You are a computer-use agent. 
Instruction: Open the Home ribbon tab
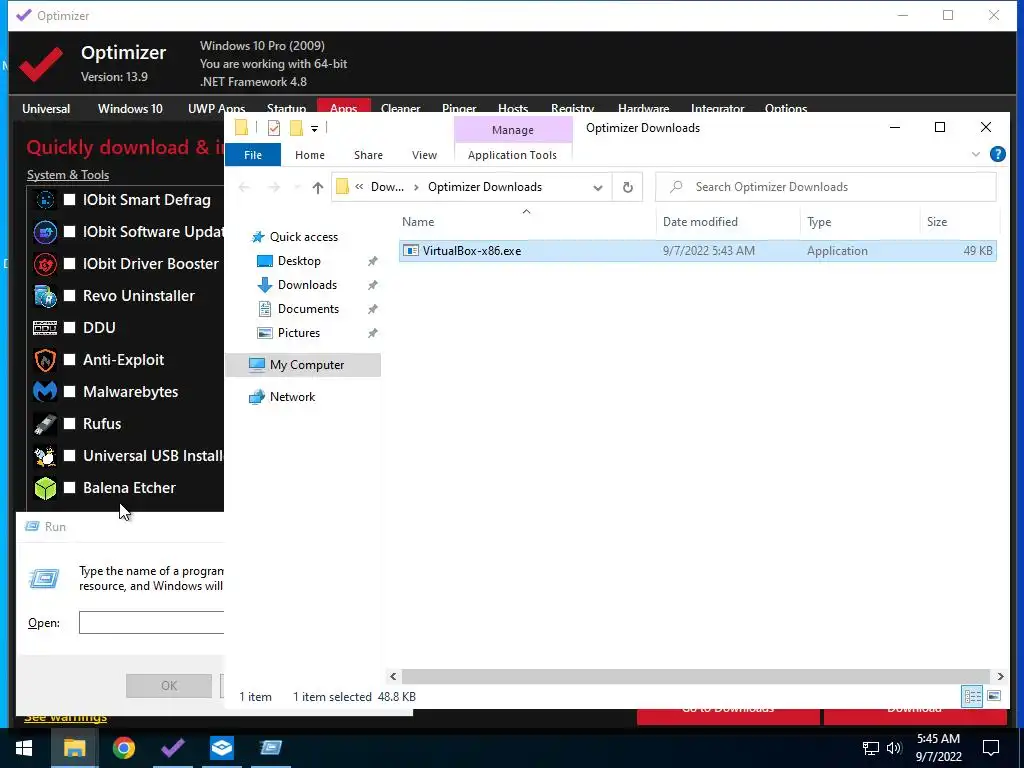[x=310, y=155]
